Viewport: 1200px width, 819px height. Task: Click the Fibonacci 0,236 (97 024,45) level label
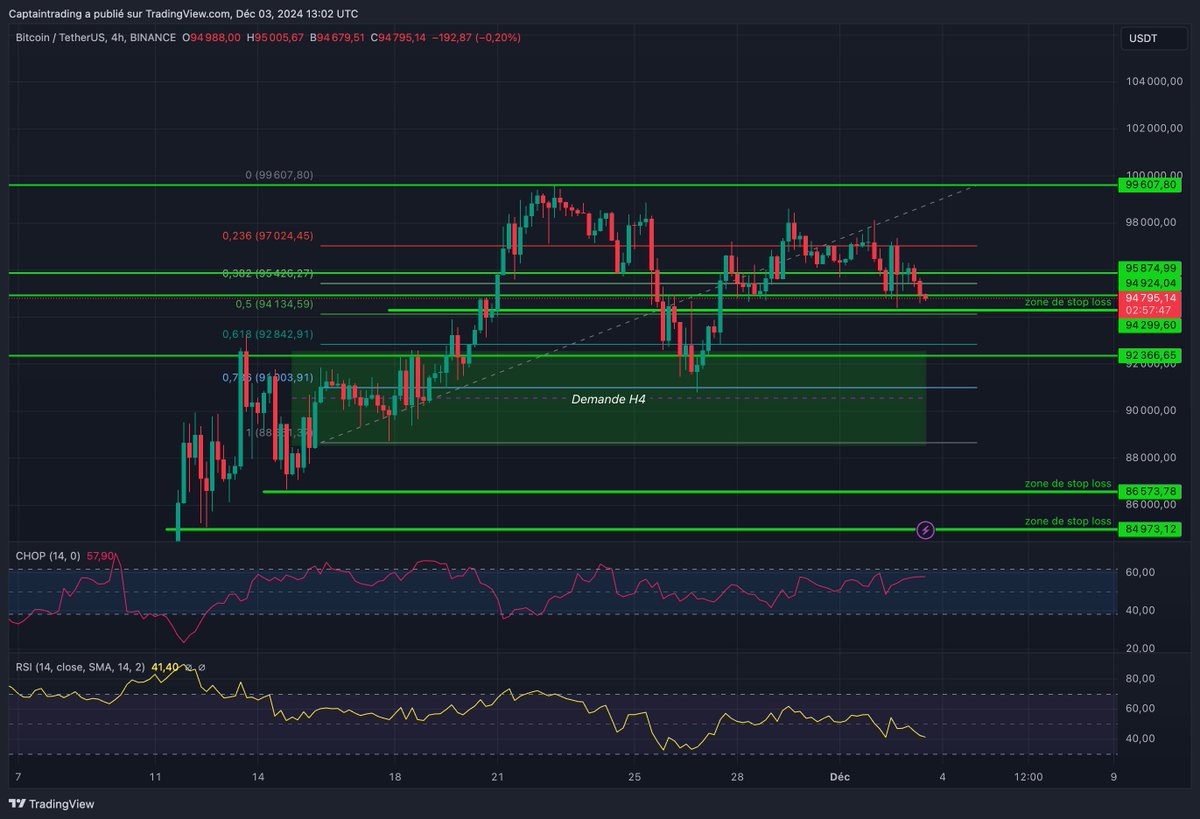(268, 236)
